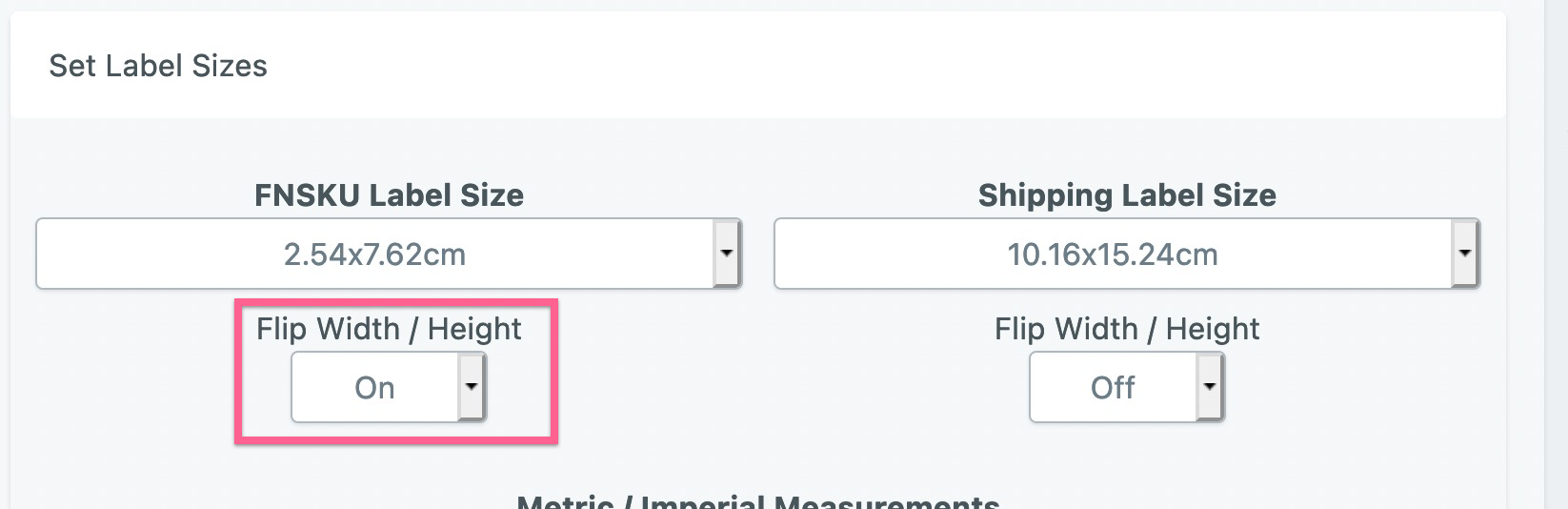This screenshot has width=1568, height=509.
Task: Click the blank white area of the header bar
Action: click(857, 66)
